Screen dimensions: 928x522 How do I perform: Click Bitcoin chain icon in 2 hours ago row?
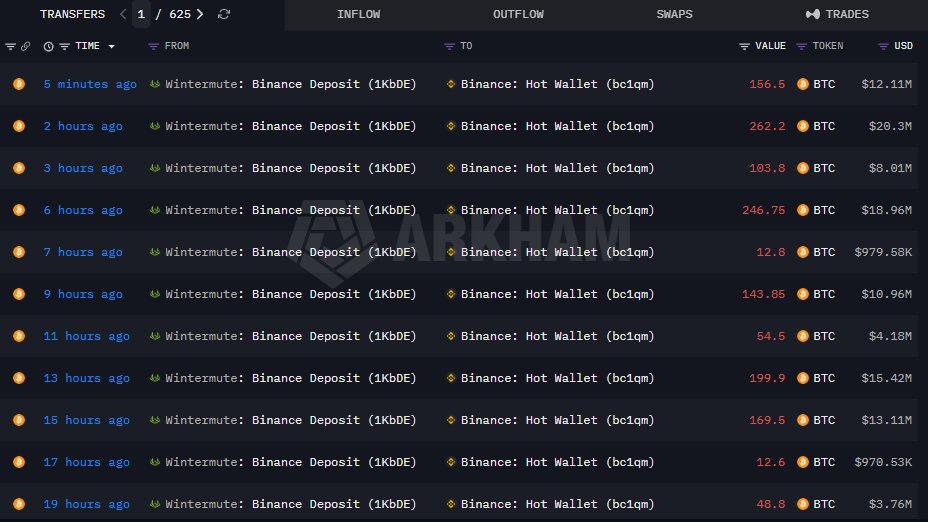point(19,126)
